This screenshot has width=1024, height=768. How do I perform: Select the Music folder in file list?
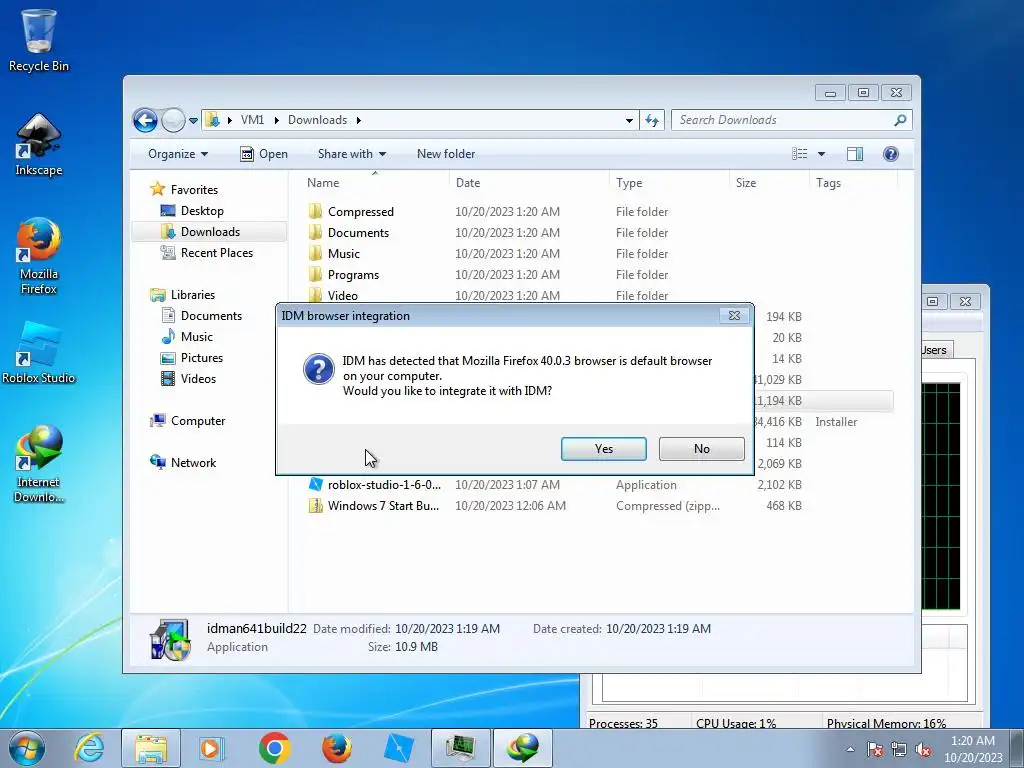coord(344,253)
